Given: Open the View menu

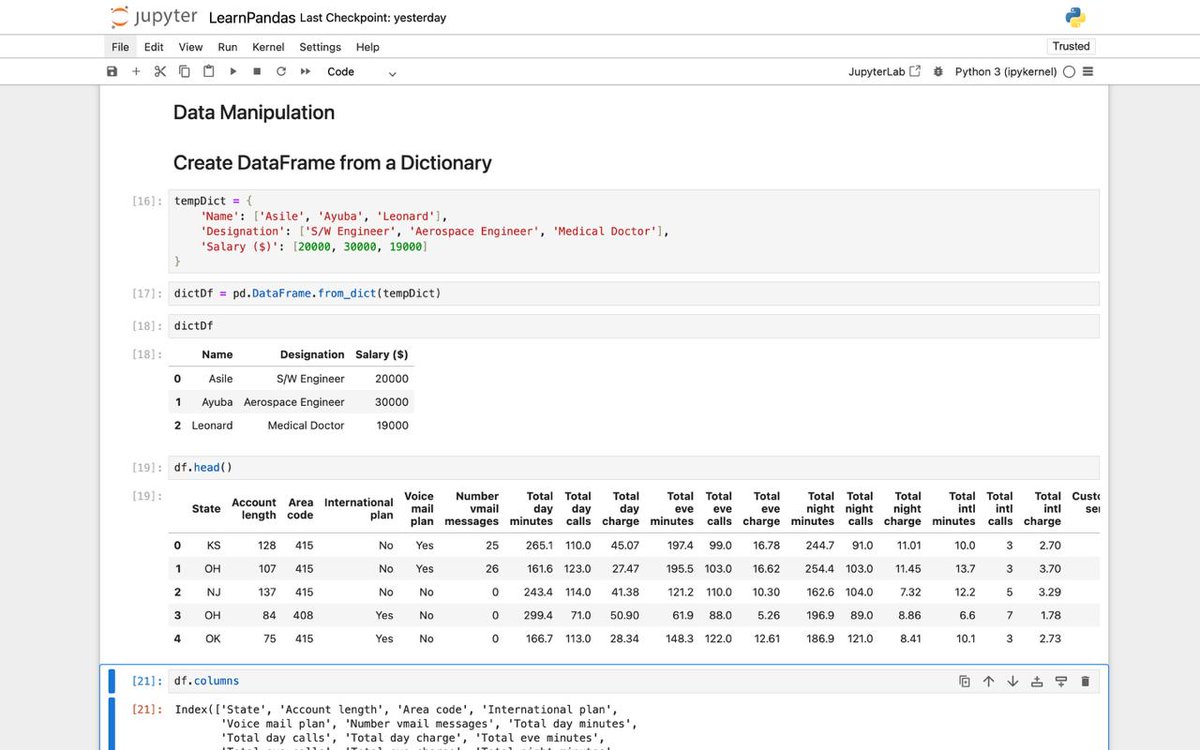Looking at the screenshot, I should (190, 47).
